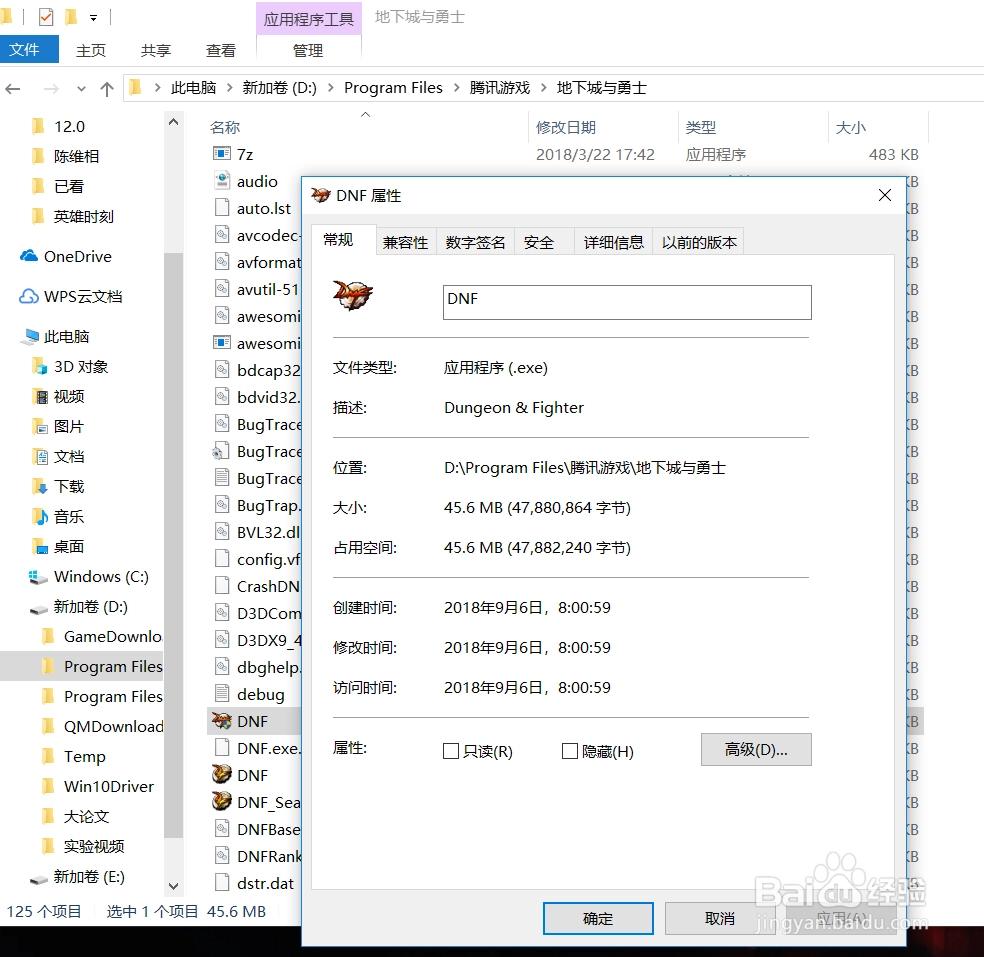The image size is (984, 957).
Task: Close the DNF properties dialog
Action: [885, 195]
